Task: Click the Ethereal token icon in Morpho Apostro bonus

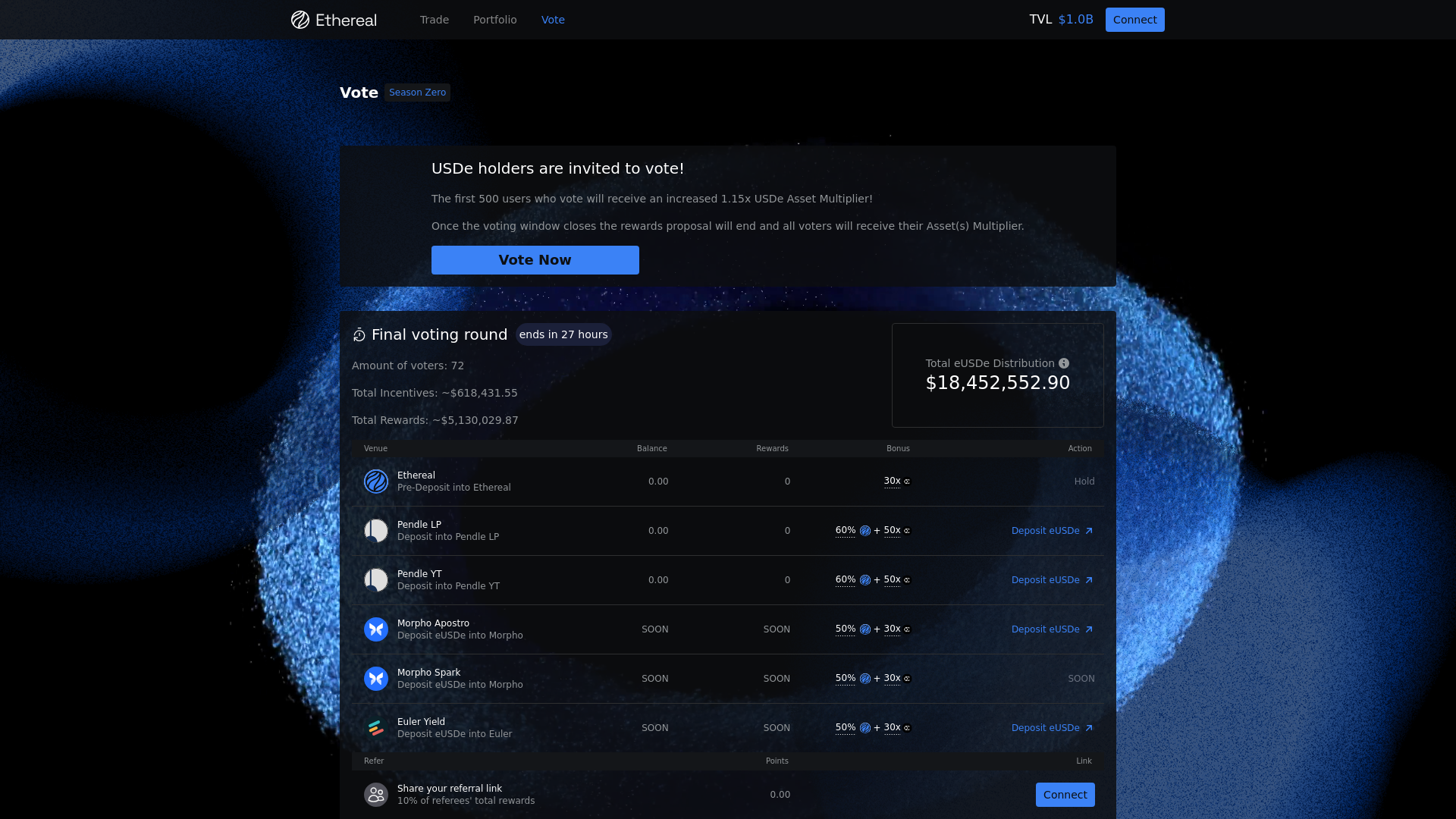Action: pyautogui.click(x=865, y=629)
